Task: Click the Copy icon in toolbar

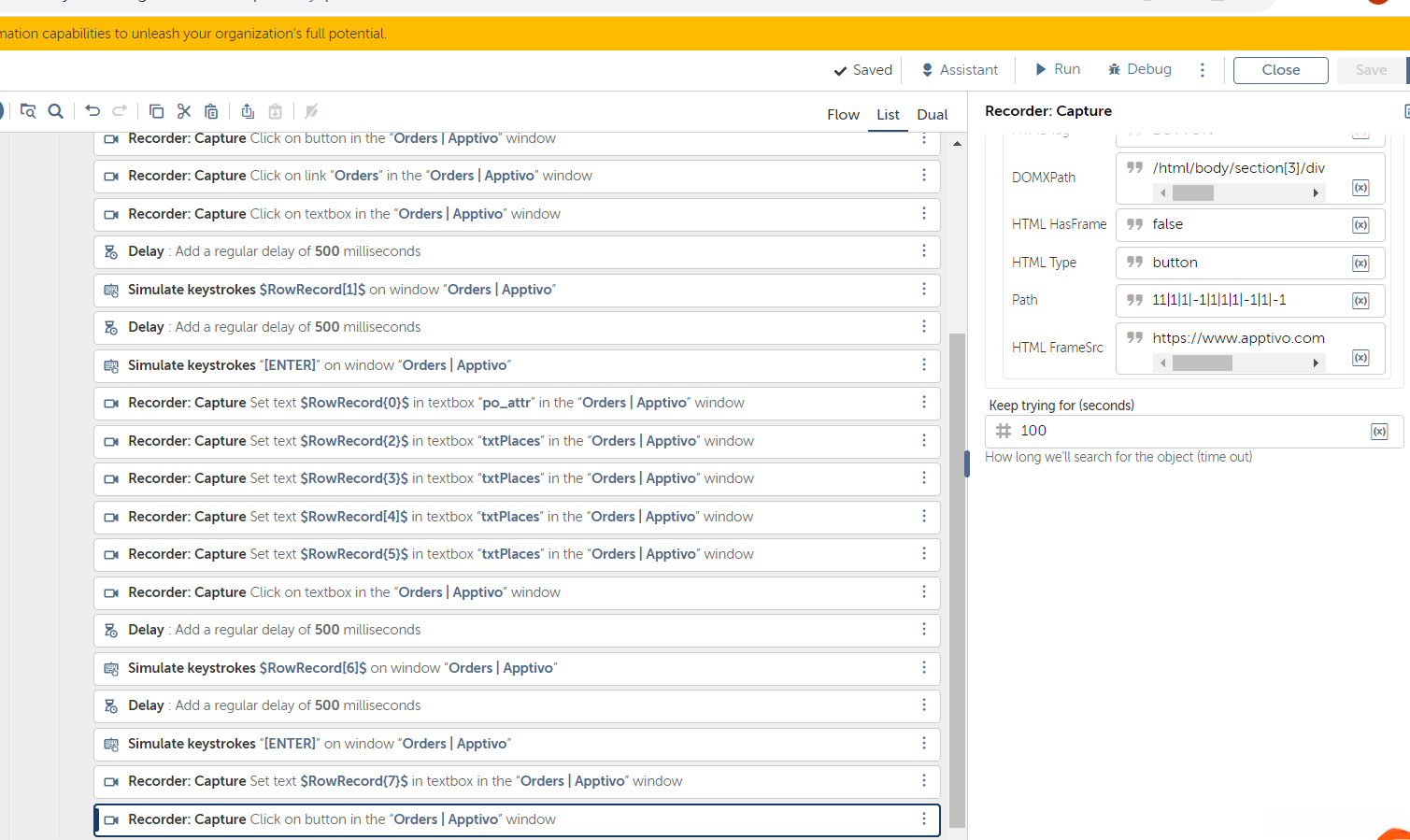Action: 156,111
